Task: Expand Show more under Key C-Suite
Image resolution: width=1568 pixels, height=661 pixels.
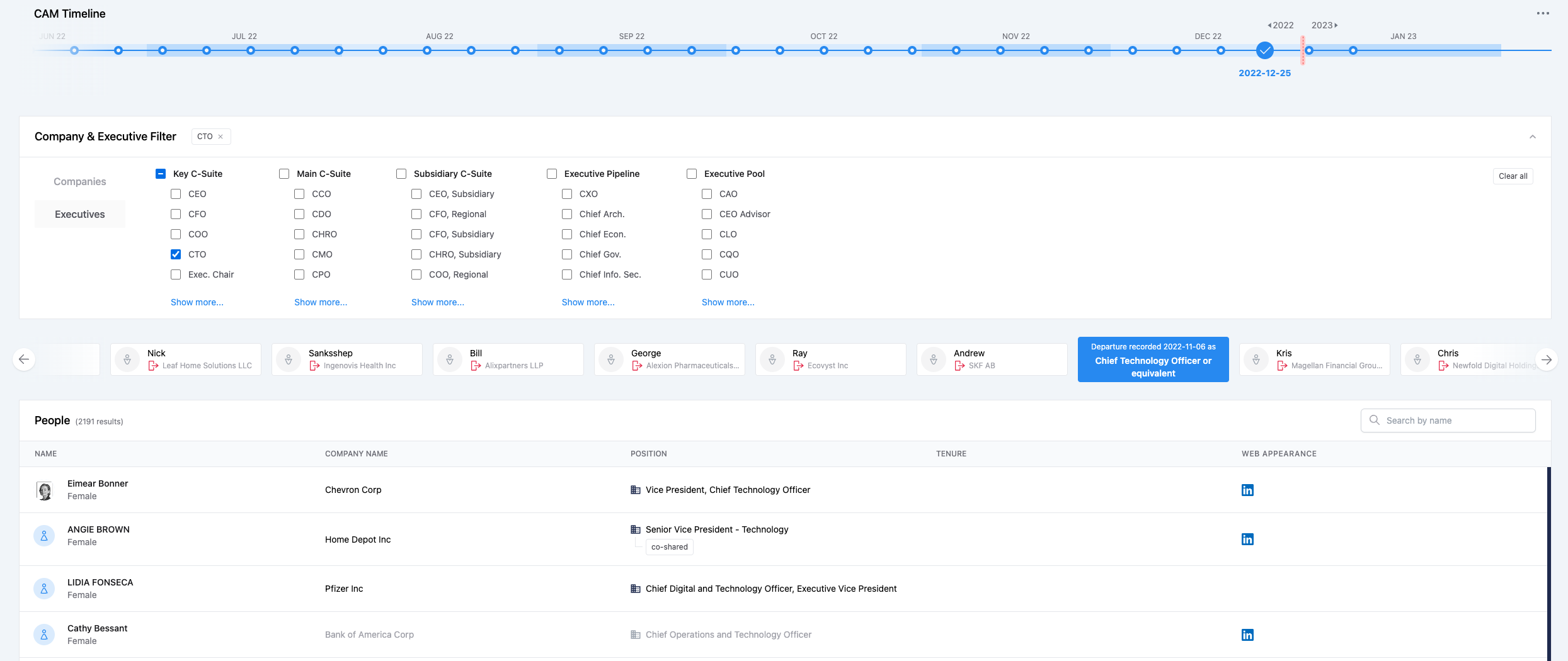Action: [x=197, y=302]
